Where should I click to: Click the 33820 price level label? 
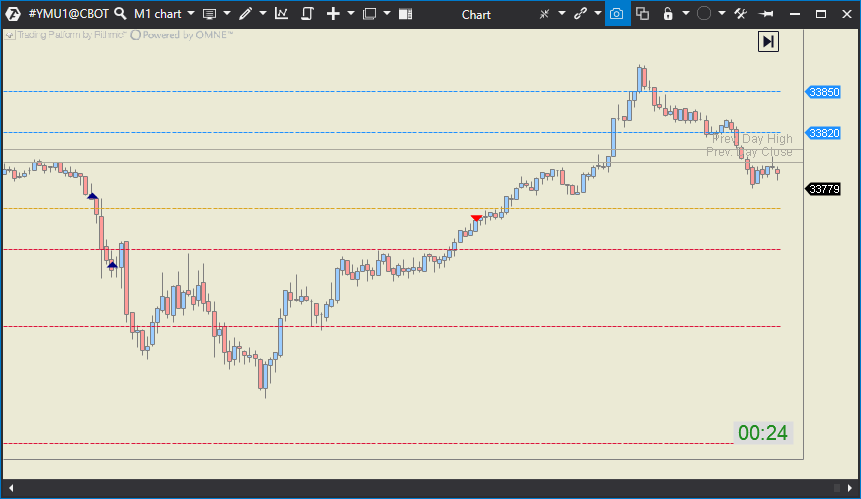pyautogui.click(x=824, y=133)
